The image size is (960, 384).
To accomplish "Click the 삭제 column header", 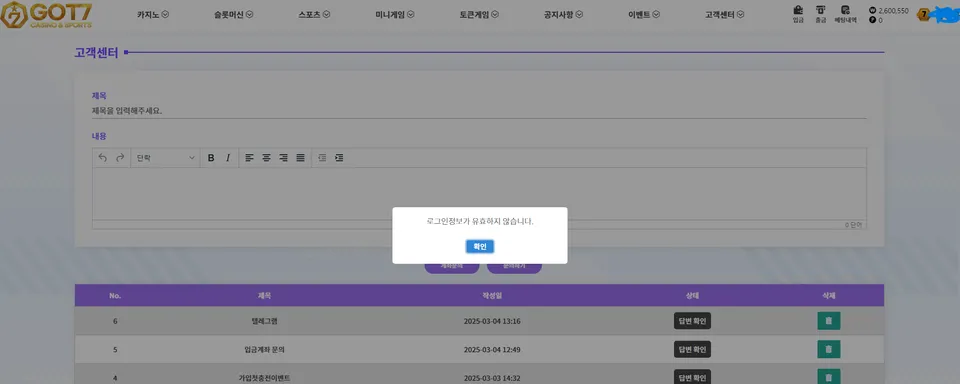I will pos(828,295).
